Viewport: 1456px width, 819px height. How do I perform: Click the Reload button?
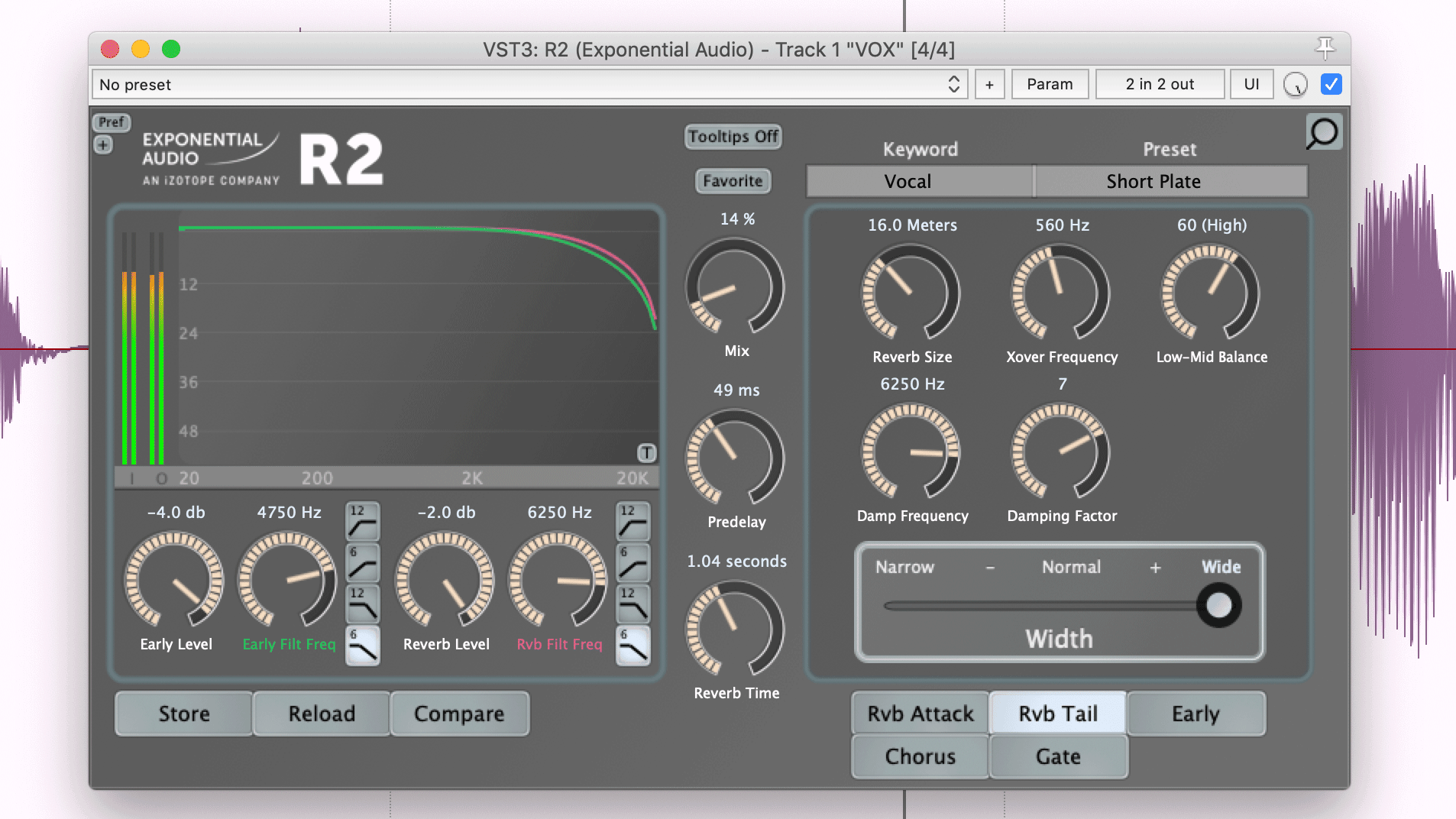pyautogui.click(x=322, y=714)
